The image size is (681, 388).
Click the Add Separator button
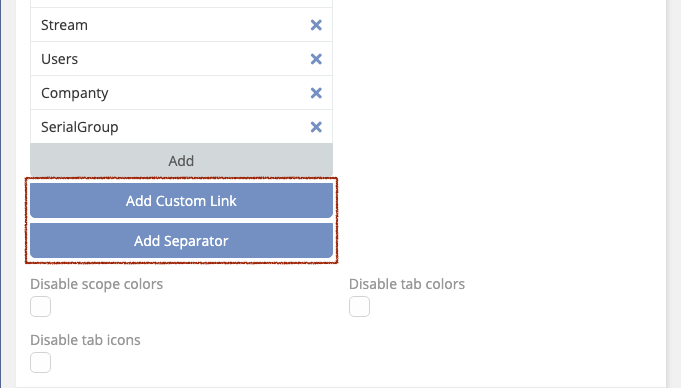182,241
